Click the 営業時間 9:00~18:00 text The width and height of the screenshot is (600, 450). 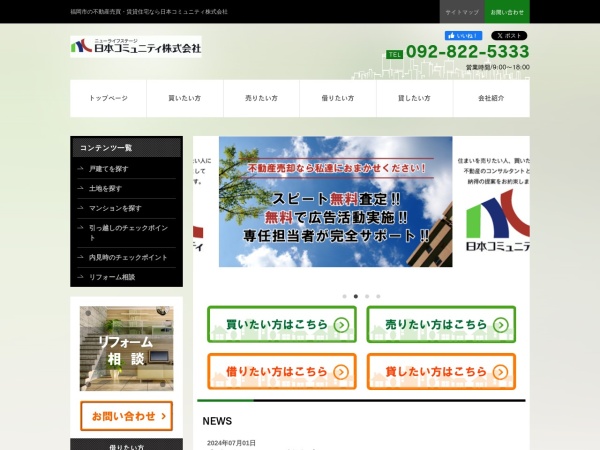497,67
